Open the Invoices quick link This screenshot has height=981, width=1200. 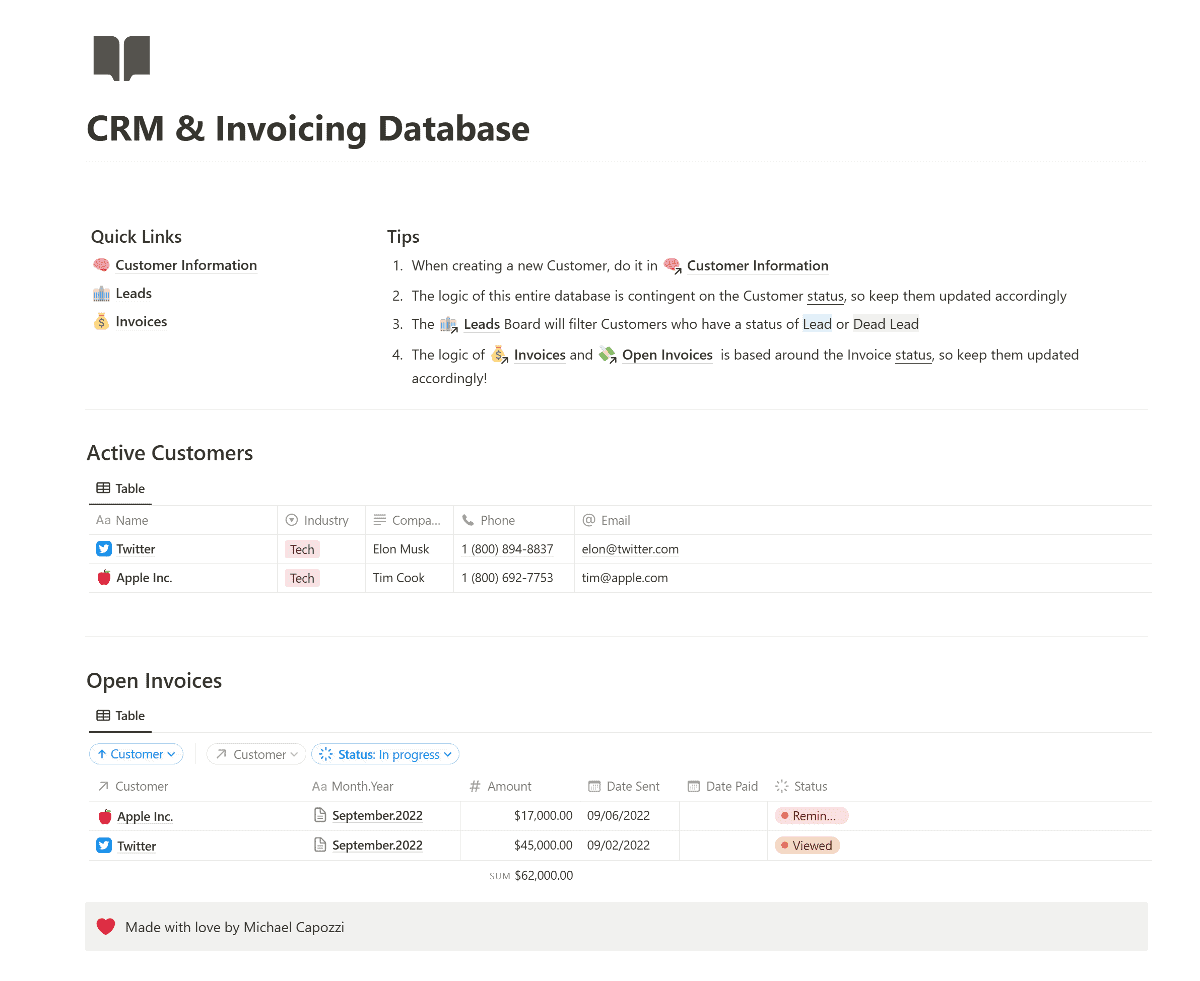tap(141, 321)
